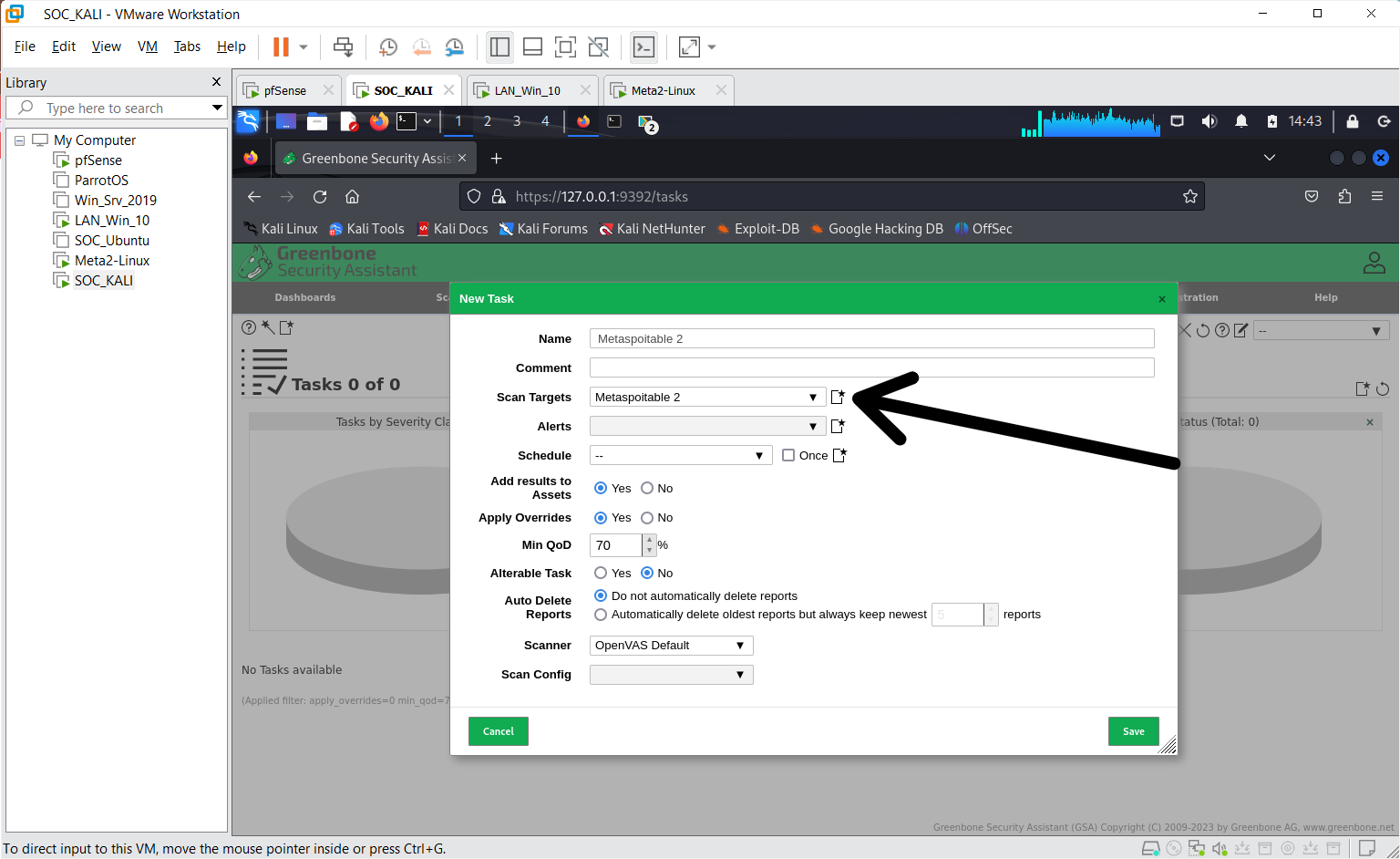
Task: Open Firefox extensions icon
Action: tap(1344, 196)
